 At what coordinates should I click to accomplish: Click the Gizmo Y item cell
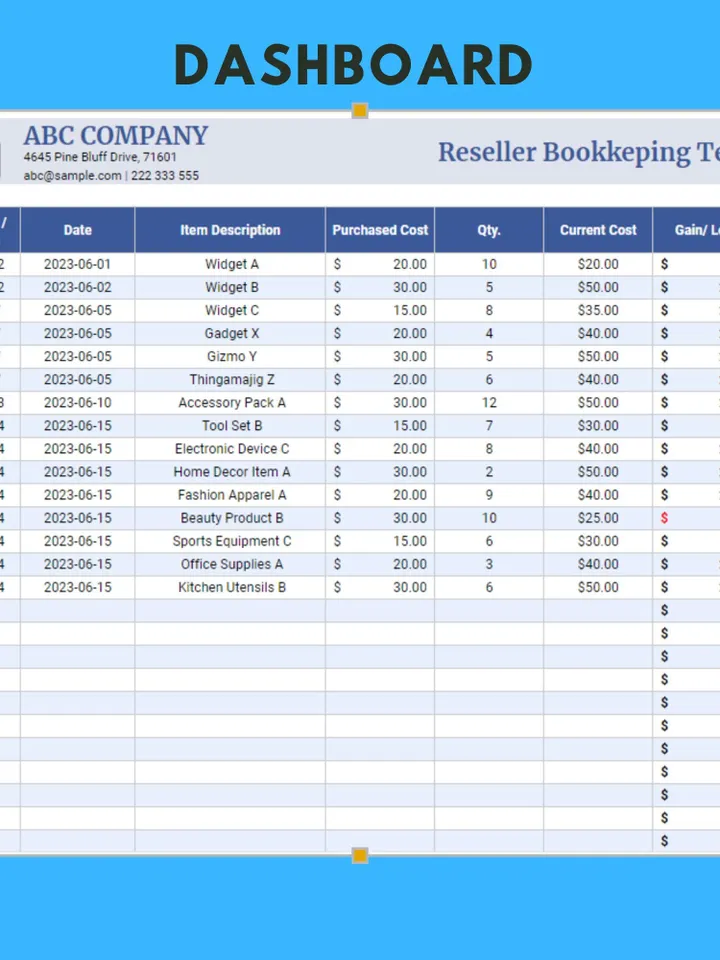coord(231,356)
